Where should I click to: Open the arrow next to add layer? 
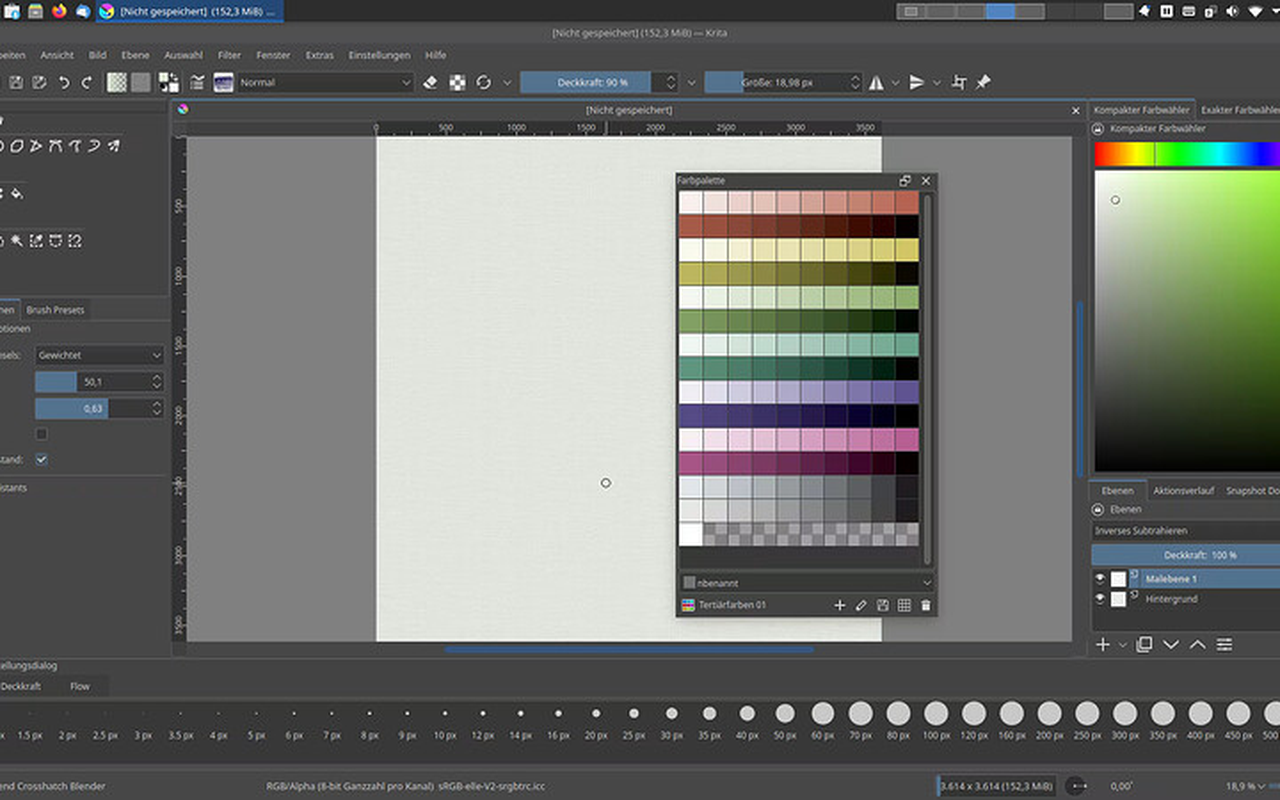(1122, 645)
